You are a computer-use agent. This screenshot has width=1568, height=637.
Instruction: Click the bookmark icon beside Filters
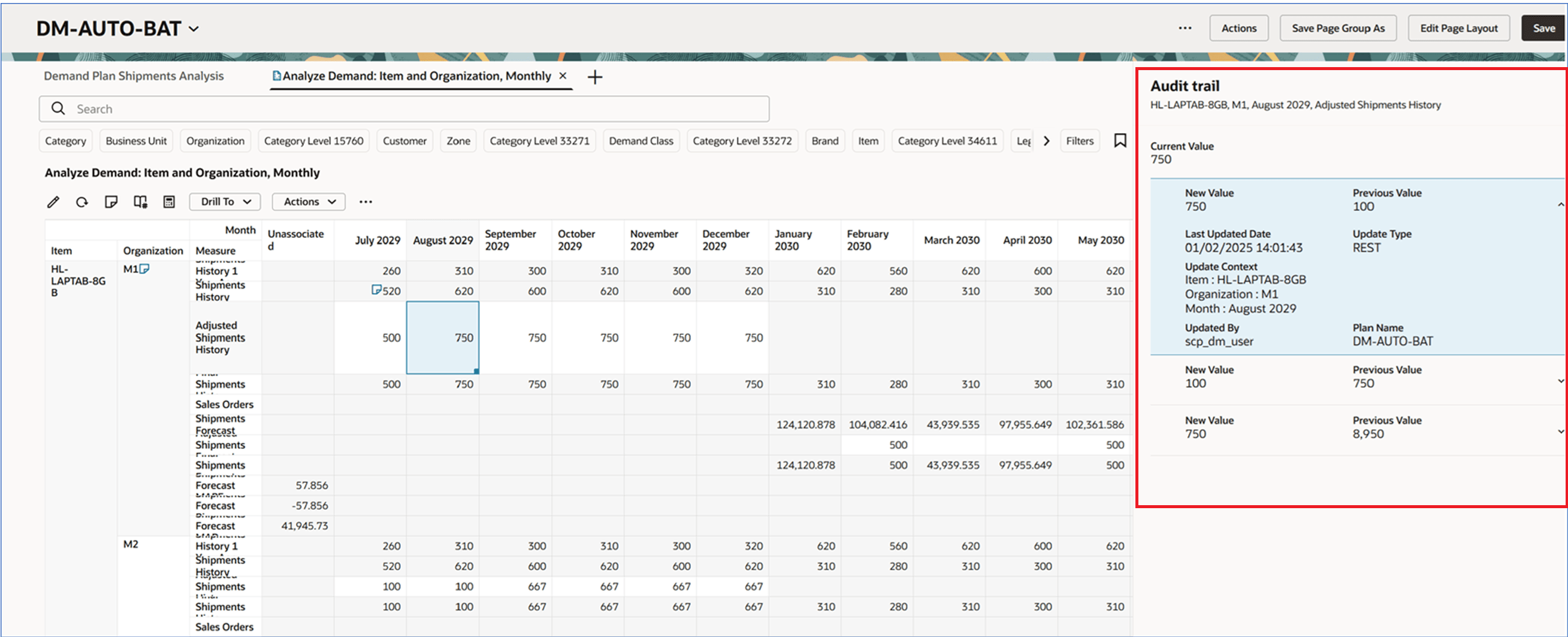tap(1119, 141)
